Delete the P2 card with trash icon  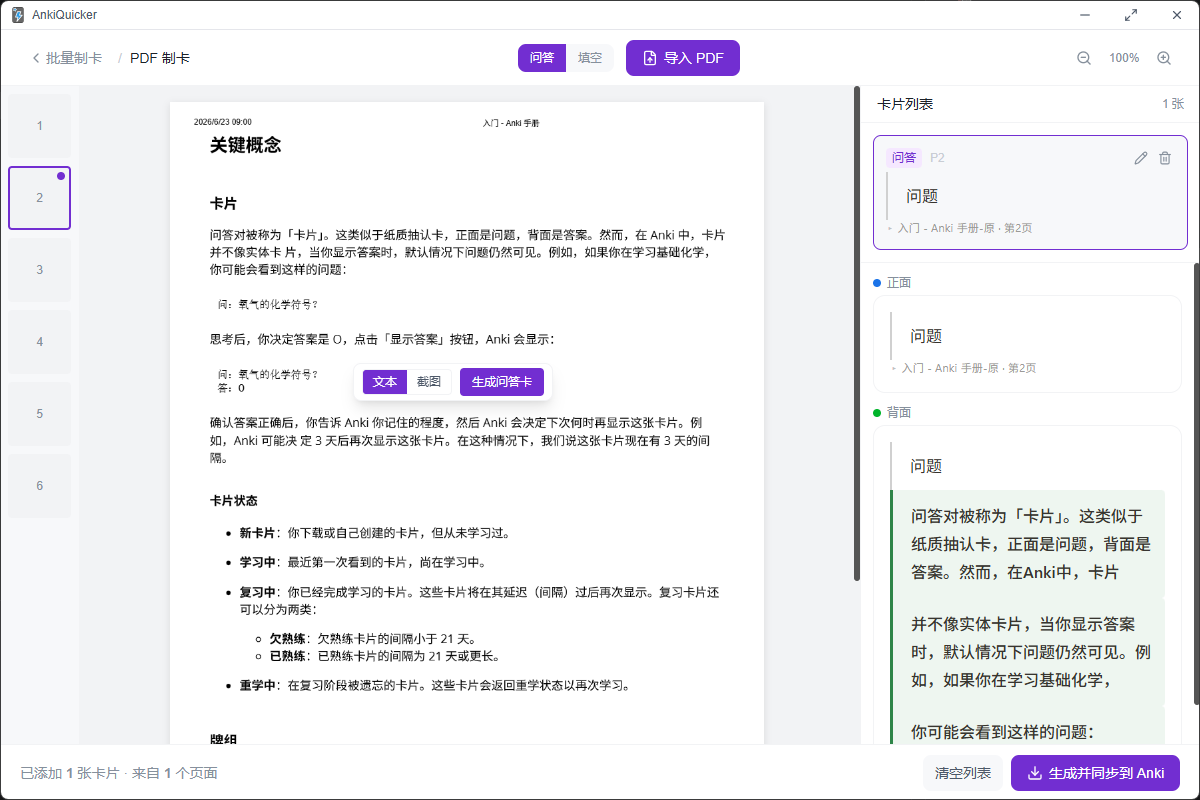click(1165, 158)
